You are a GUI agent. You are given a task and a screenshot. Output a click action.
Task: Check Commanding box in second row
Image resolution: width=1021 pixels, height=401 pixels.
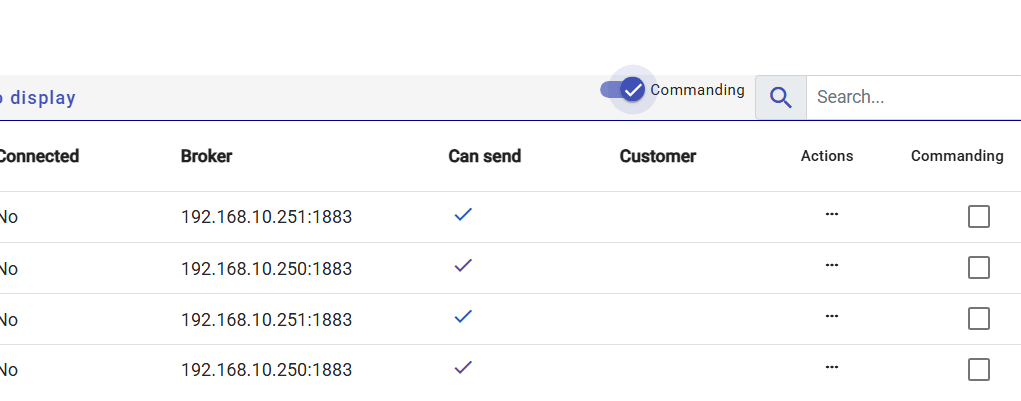pyautogui.click(x=979, y=268)
